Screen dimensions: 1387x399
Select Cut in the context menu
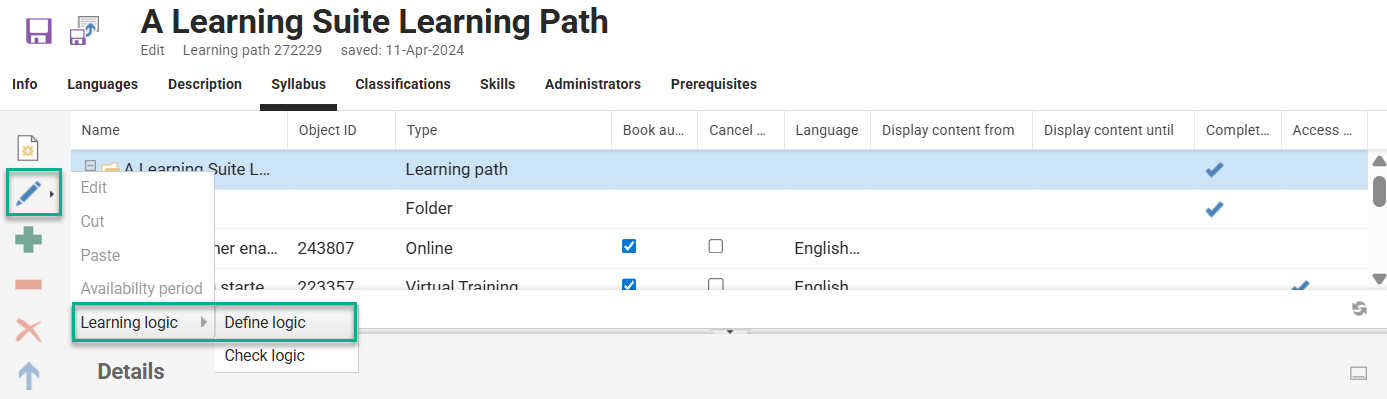point(92,221)
